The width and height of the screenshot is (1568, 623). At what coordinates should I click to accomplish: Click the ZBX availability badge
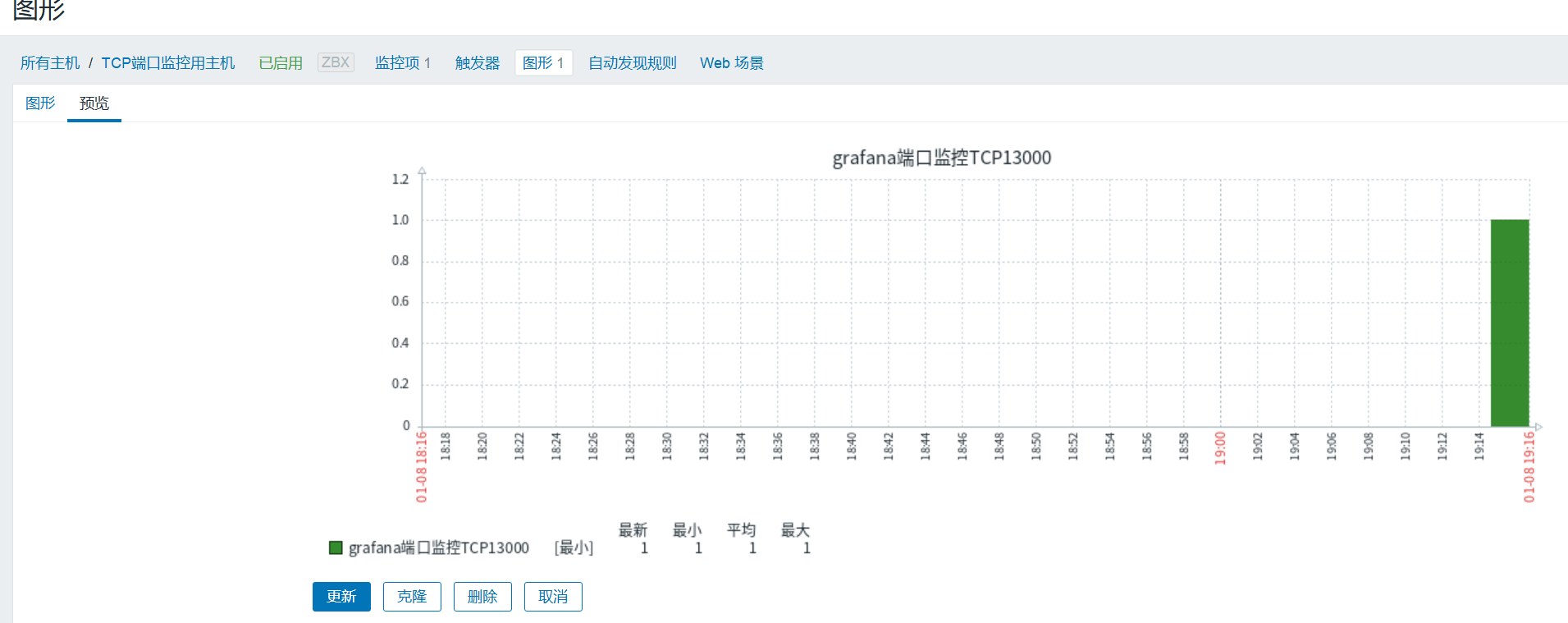click(336, 62)
